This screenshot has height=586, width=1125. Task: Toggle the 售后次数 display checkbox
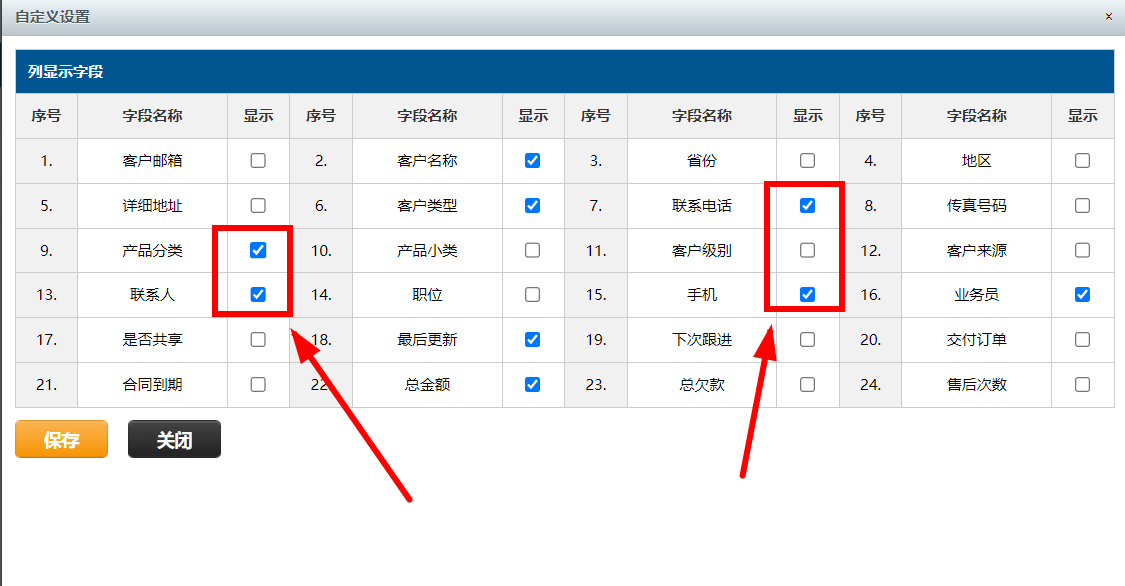(1083, 385)
